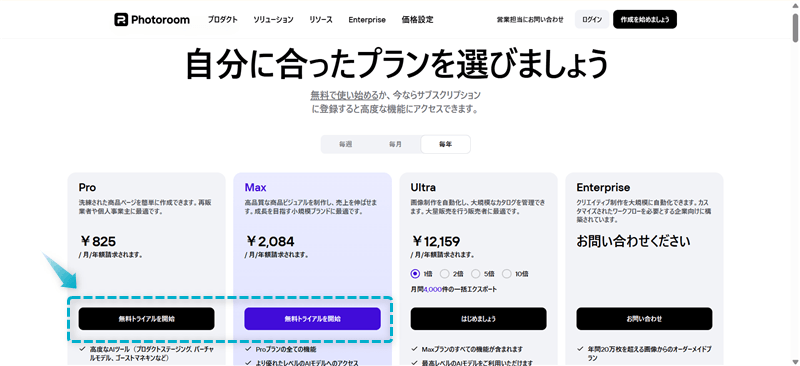Select the 1倍 radio option
Screen dimensions: 800x366
415,274
